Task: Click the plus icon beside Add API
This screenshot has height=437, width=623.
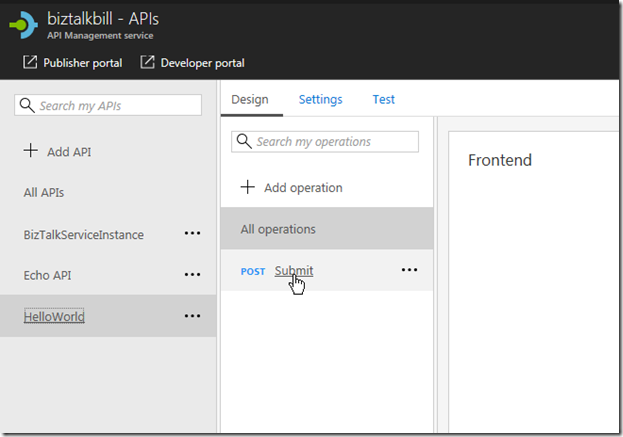Action: click(31, 151)
